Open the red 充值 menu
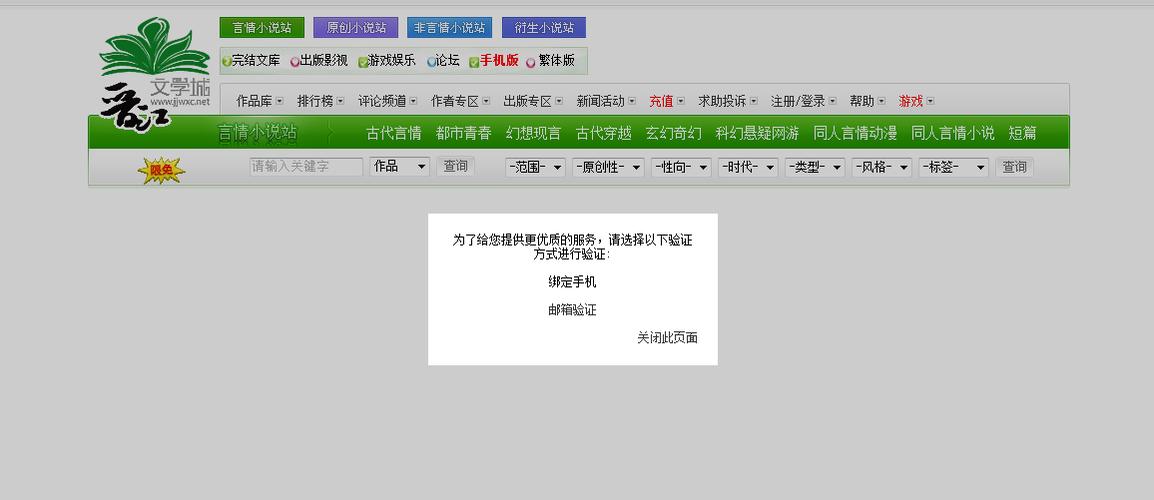Screen dimensions: 1154x500 (667, 102)
